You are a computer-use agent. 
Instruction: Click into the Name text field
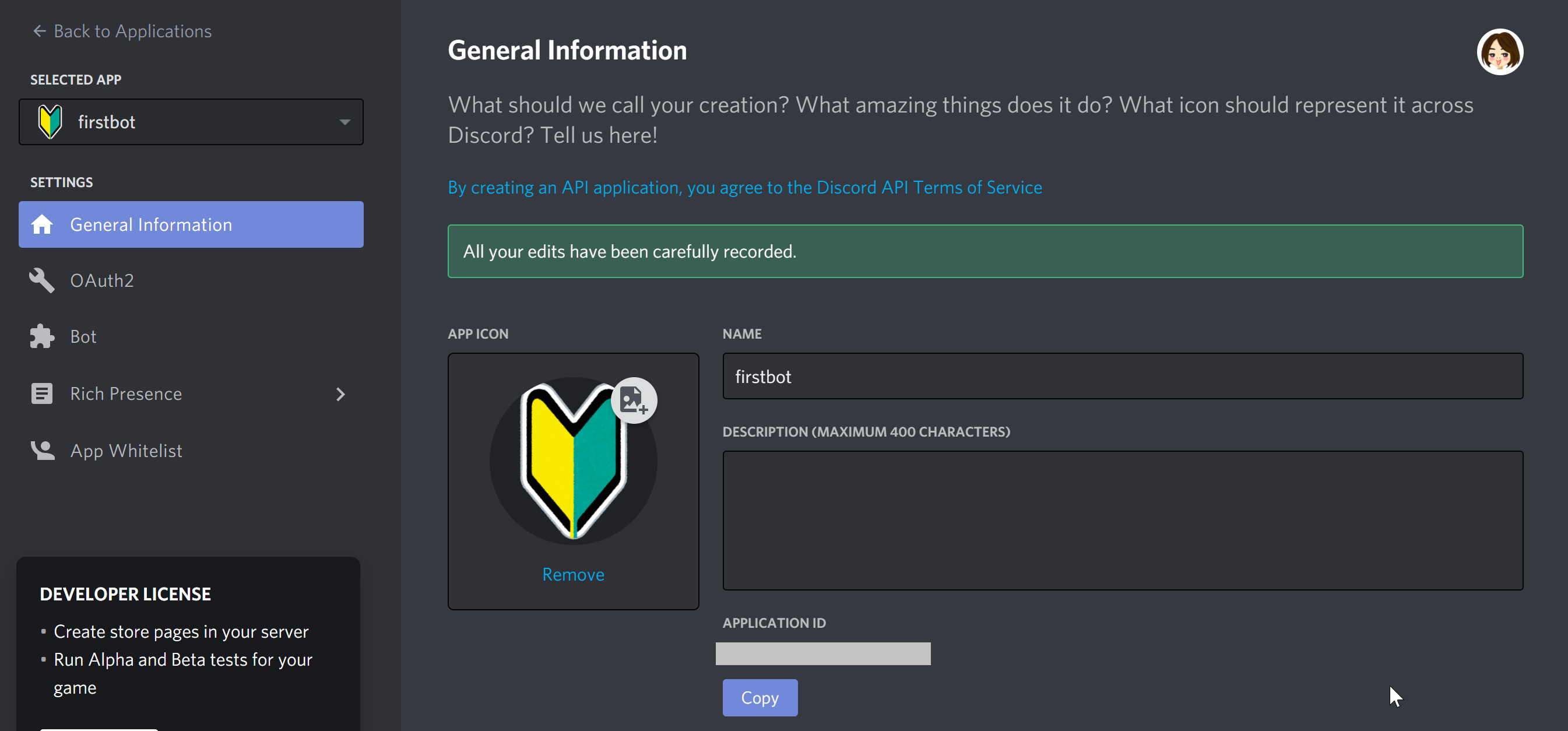click(x=1122, y=377)
